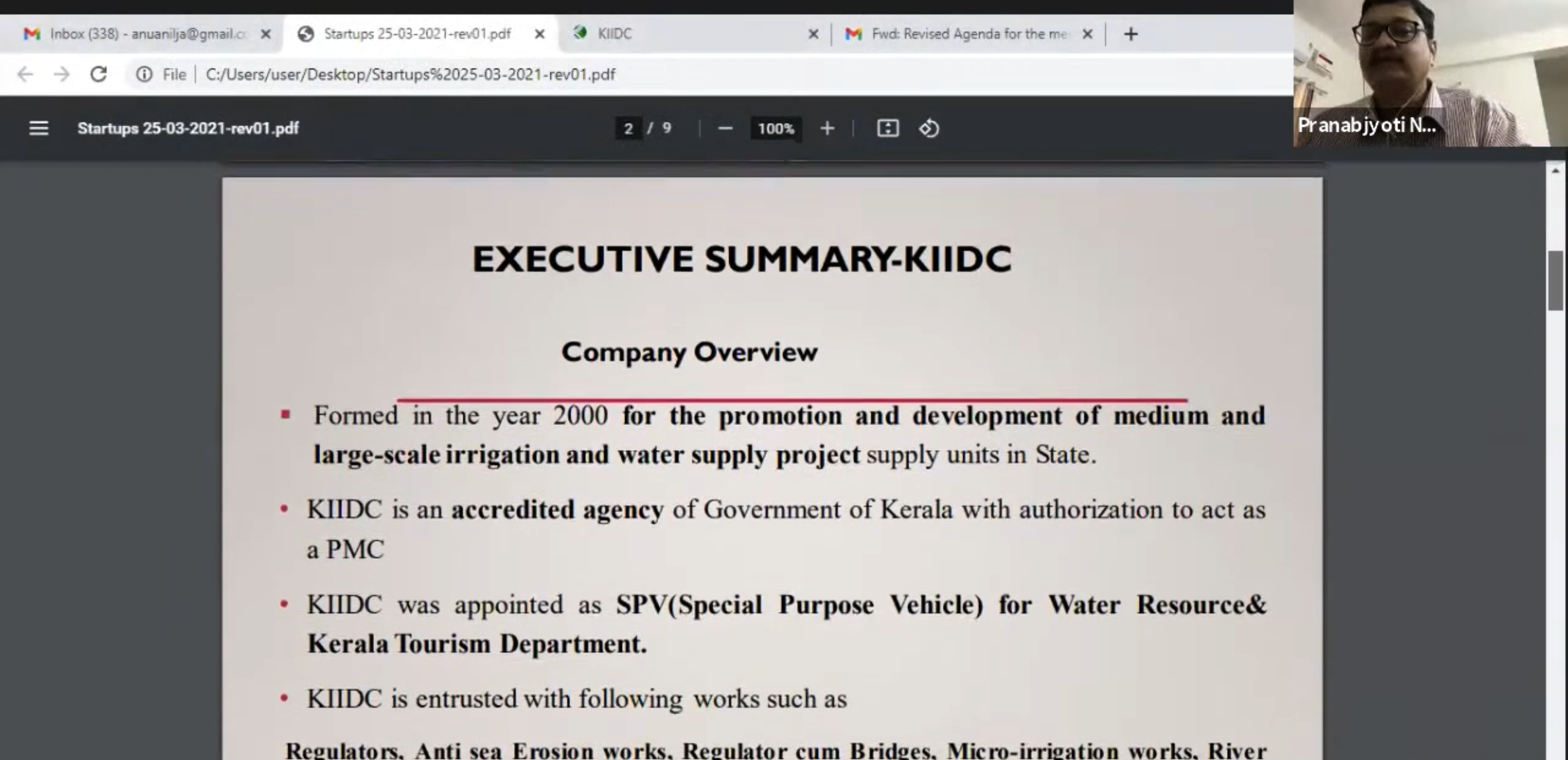The height and width of the screenshot is (760, 1568).
Task: Click the PDF title Startups 25-03-2021-rev01.pdf
Action: pyautogui.click(x=188, y=128)
